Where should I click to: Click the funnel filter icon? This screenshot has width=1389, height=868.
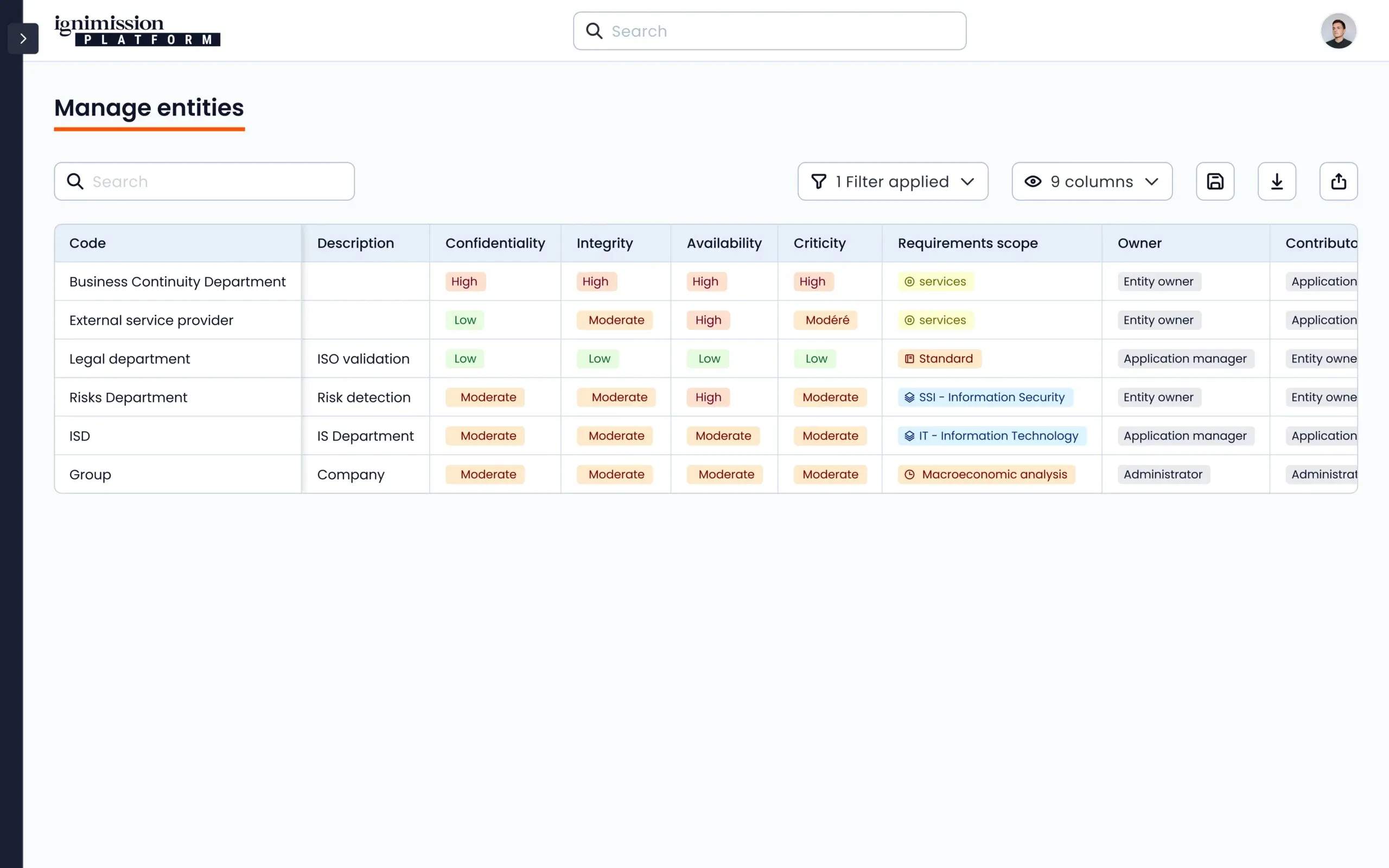[x=818, y=181]
